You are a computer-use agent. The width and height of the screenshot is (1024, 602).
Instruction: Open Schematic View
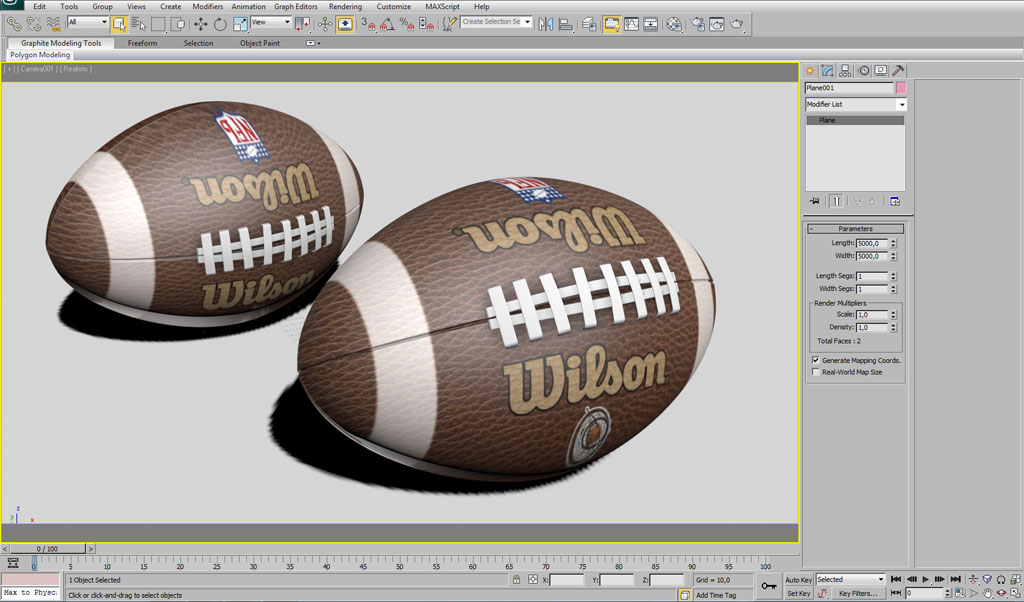point(651,24)
